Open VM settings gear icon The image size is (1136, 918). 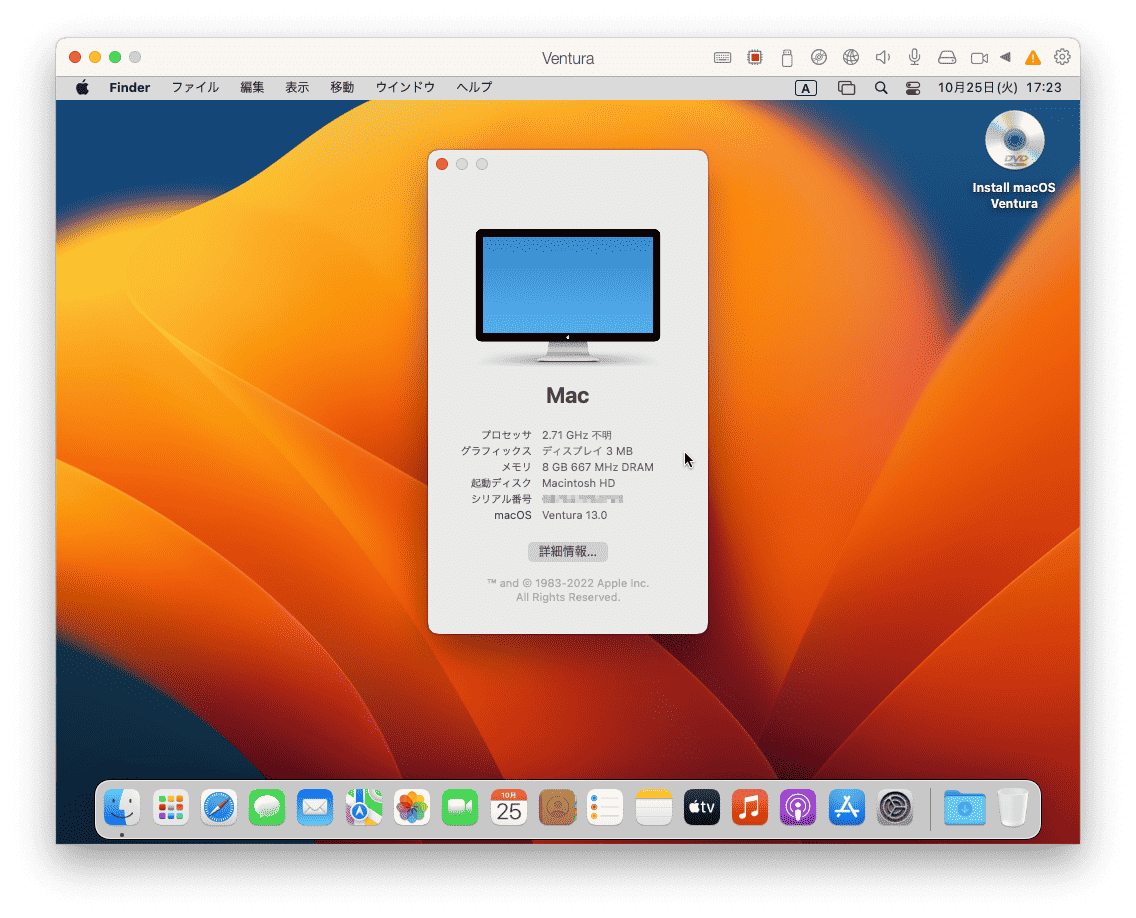(x=1062, y=57)
